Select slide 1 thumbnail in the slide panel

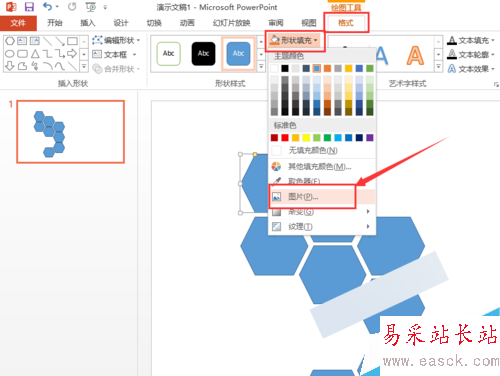71,132
